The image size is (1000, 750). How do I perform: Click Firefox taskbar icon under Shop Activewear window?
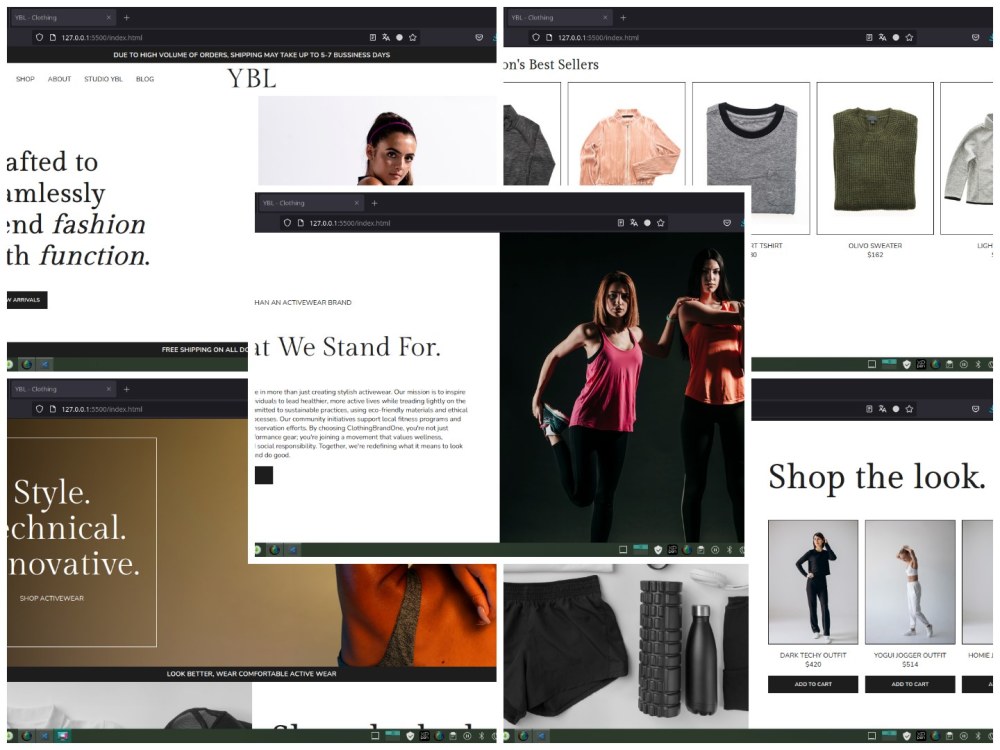[x=27, y=735]
